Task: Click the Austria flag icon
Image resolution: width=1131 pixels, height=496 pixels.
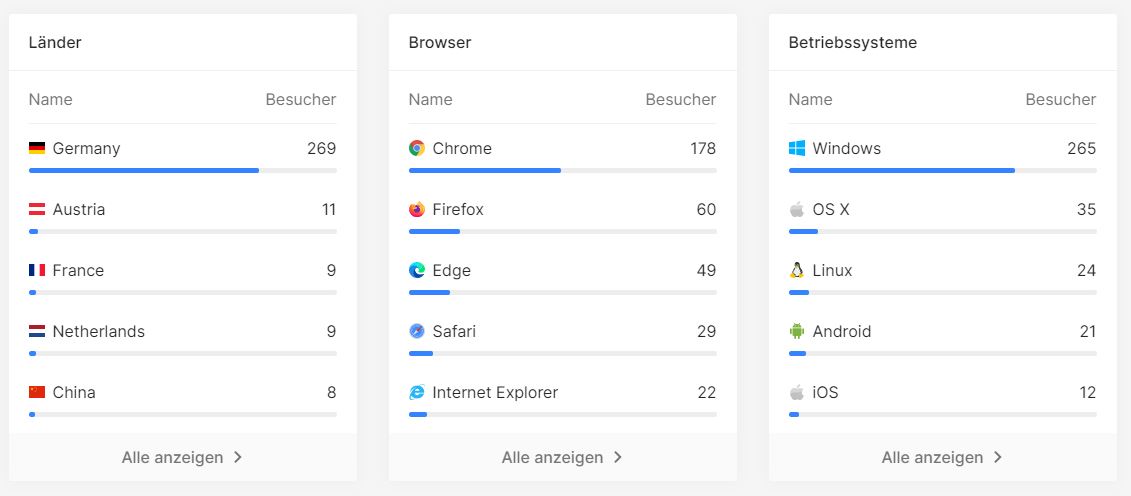Action: 37,210
